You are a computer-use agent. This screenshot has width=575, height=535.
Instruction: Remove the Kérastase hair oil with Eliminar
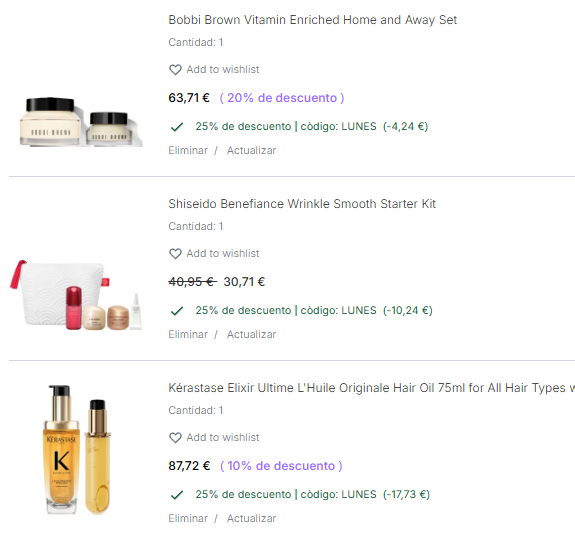(188, 518)
